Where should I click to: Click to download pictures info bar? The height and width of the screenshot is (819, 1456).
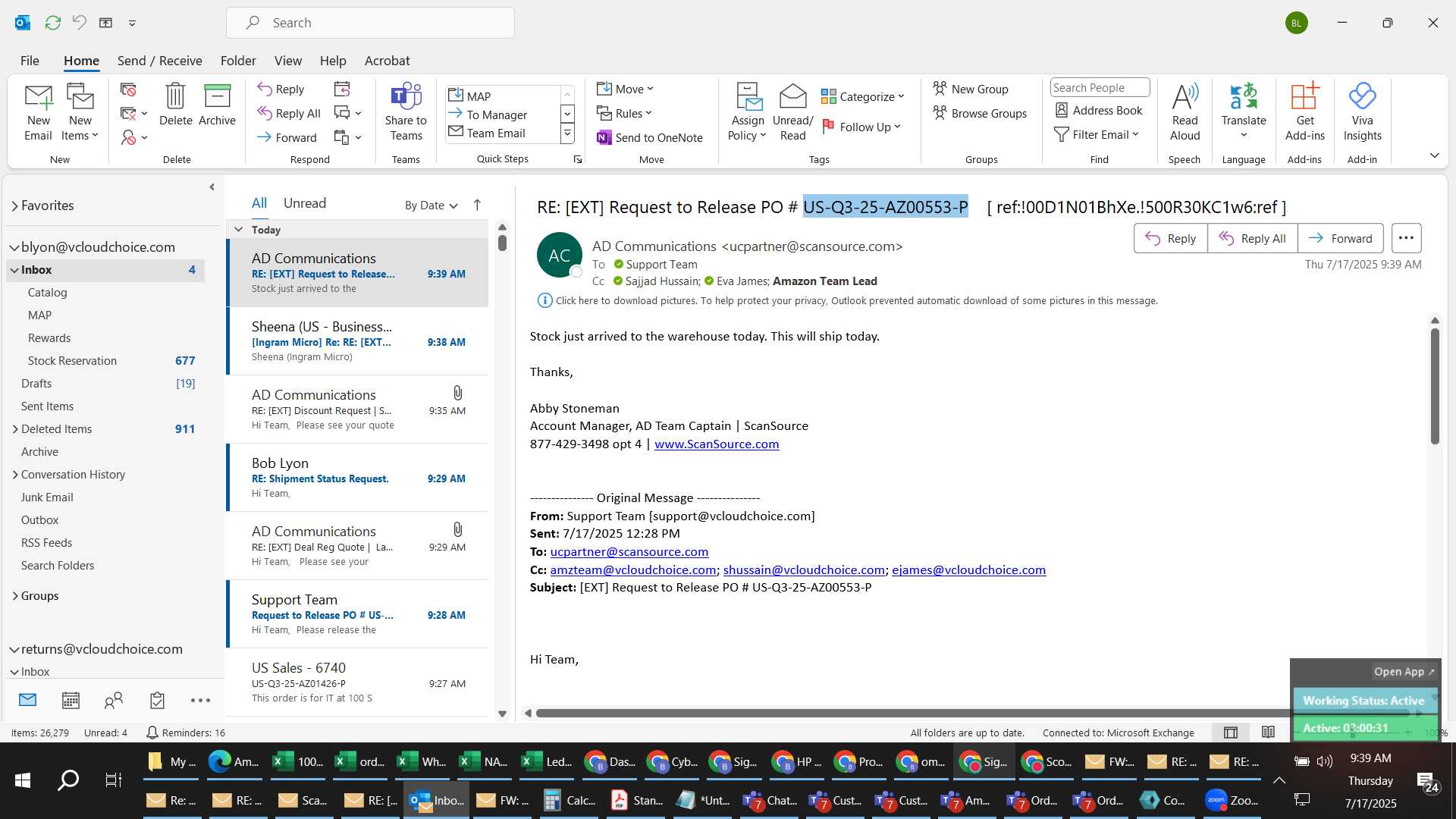pos(848,301)
